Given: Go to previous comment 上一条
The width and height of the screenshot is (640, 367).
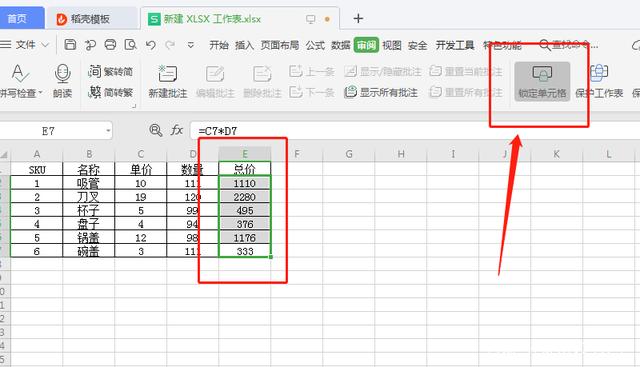Looking at the screenshot, I should tap(312, 72).
